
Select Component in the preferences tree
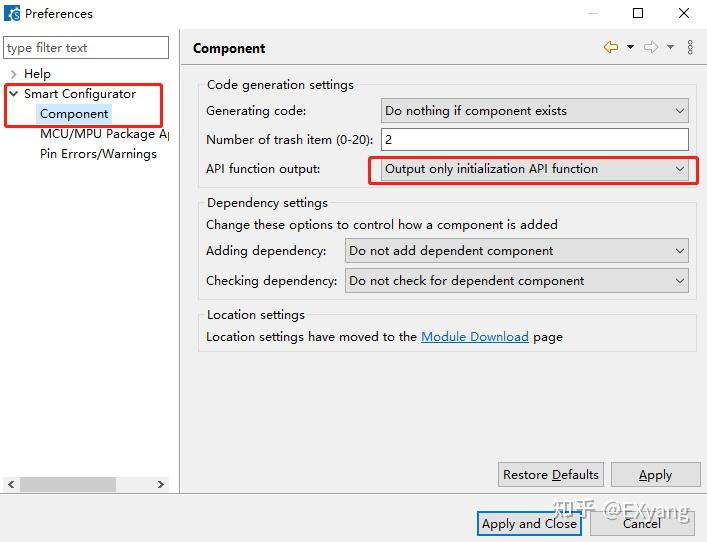74,114
